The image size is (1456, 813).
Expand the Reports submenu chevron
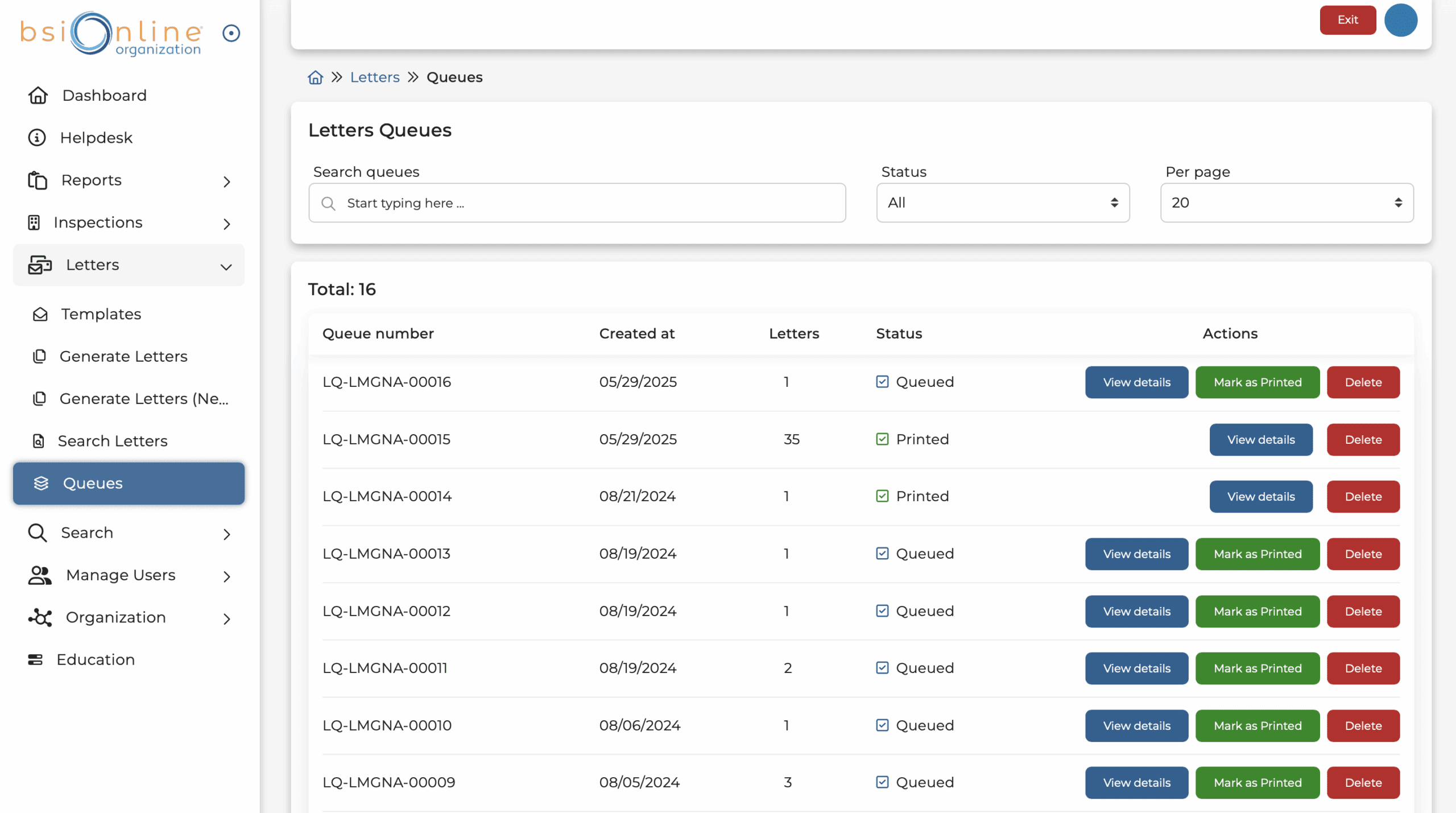point(227,181)
